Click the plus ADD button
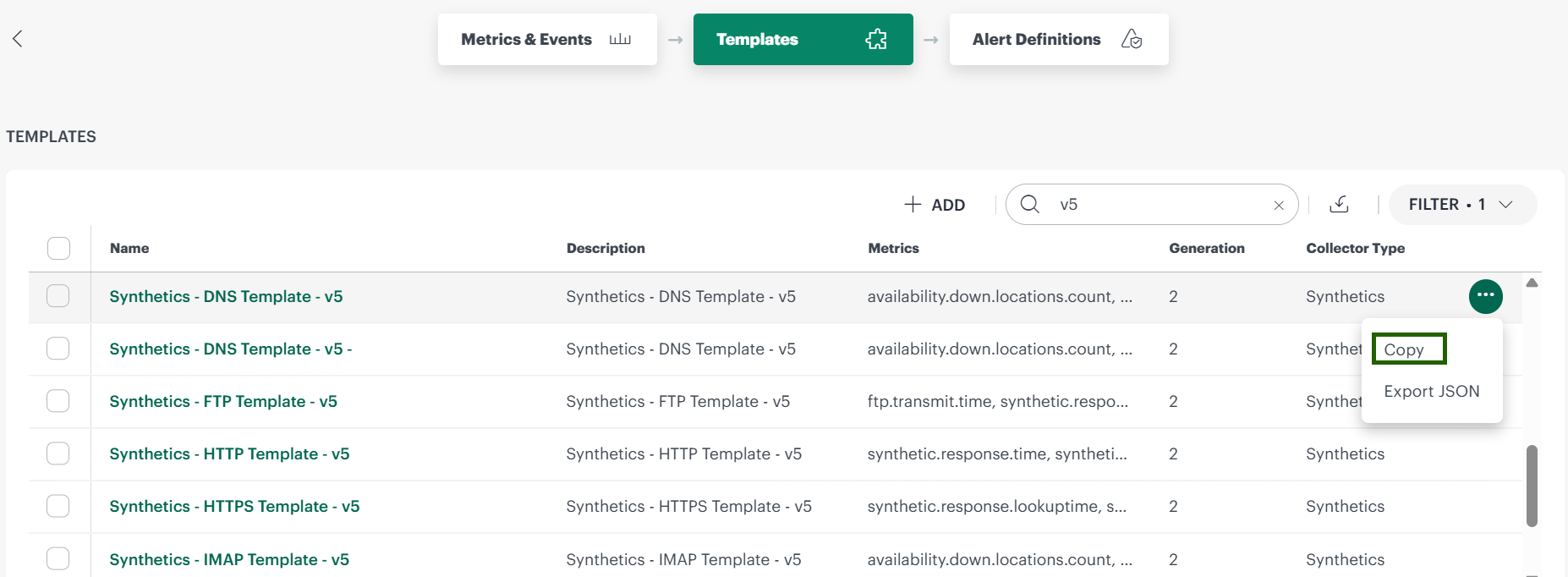The image size is (1568, 577). [x=935, y=205]
